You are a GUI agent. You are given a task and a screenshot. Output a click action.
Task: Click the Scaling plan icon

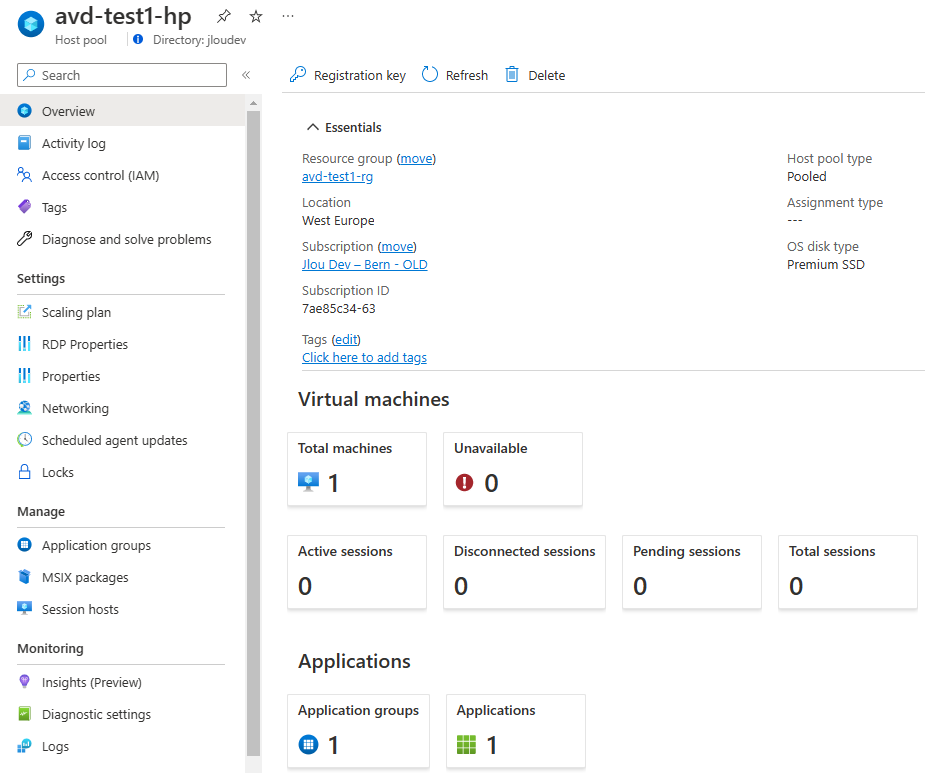point(24,312)
